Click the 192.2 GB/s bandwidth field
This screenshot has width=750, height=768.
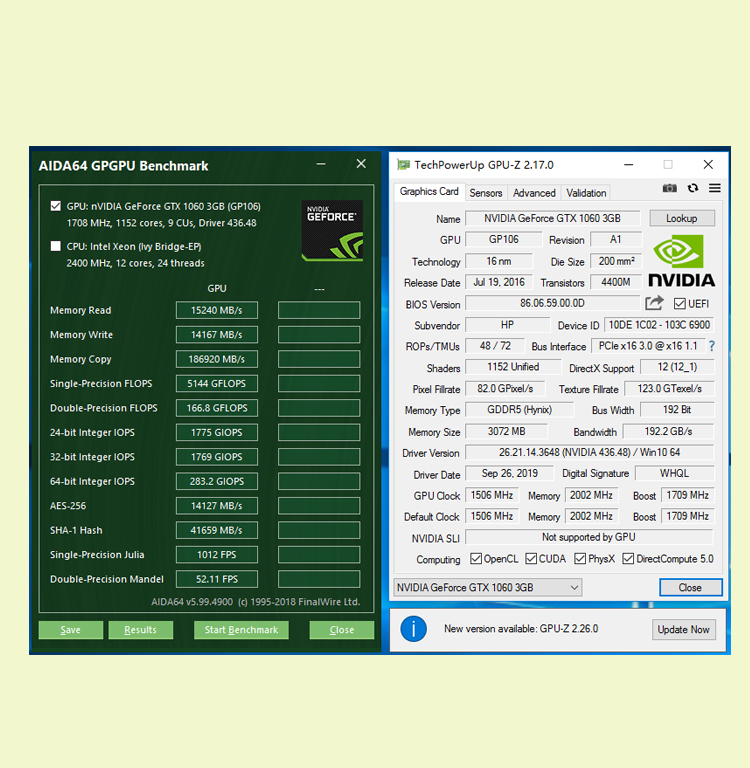668,432
